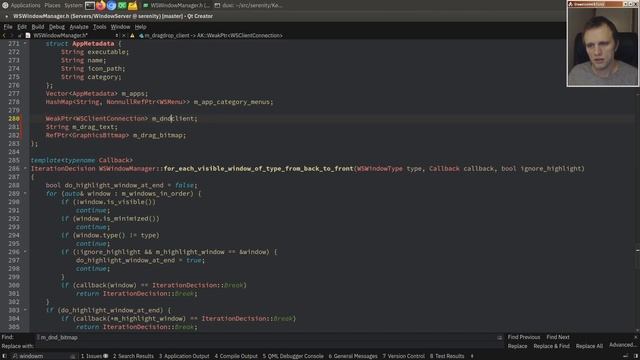Screen dimensions: 640x360
Task: Launch the terminal from the top panel
Action: click(x=90, y=5)
